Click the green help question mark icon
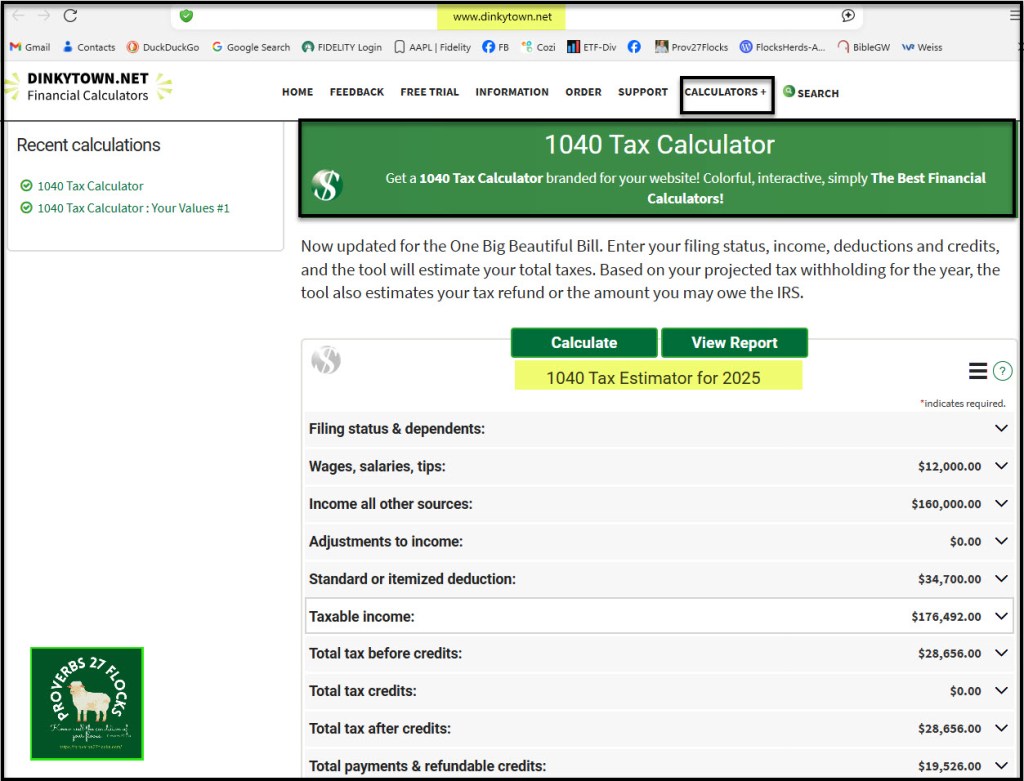 click(1003, 371)
